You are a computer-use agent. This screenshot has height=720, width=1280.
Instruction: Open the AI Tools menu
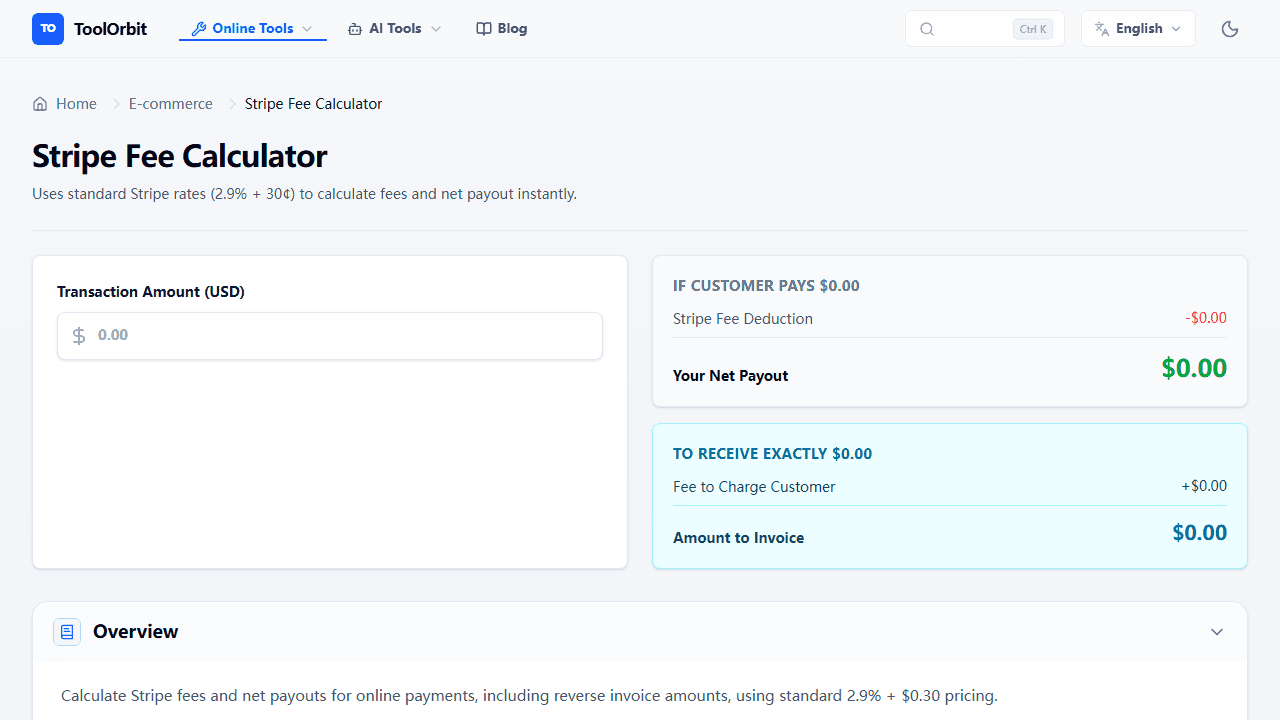(x=395, y=29)
